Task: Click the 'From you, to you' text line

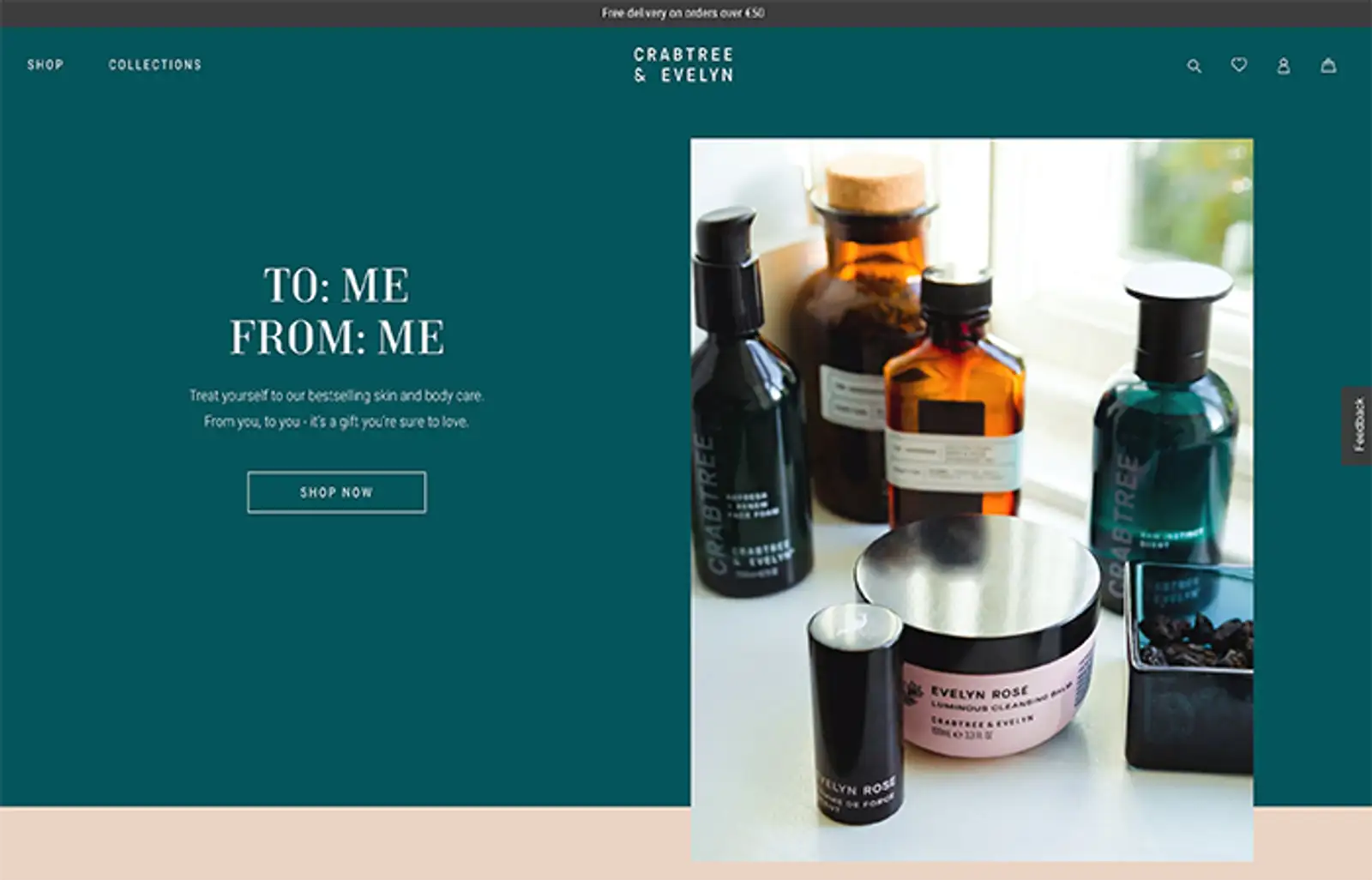Action: 336,421
